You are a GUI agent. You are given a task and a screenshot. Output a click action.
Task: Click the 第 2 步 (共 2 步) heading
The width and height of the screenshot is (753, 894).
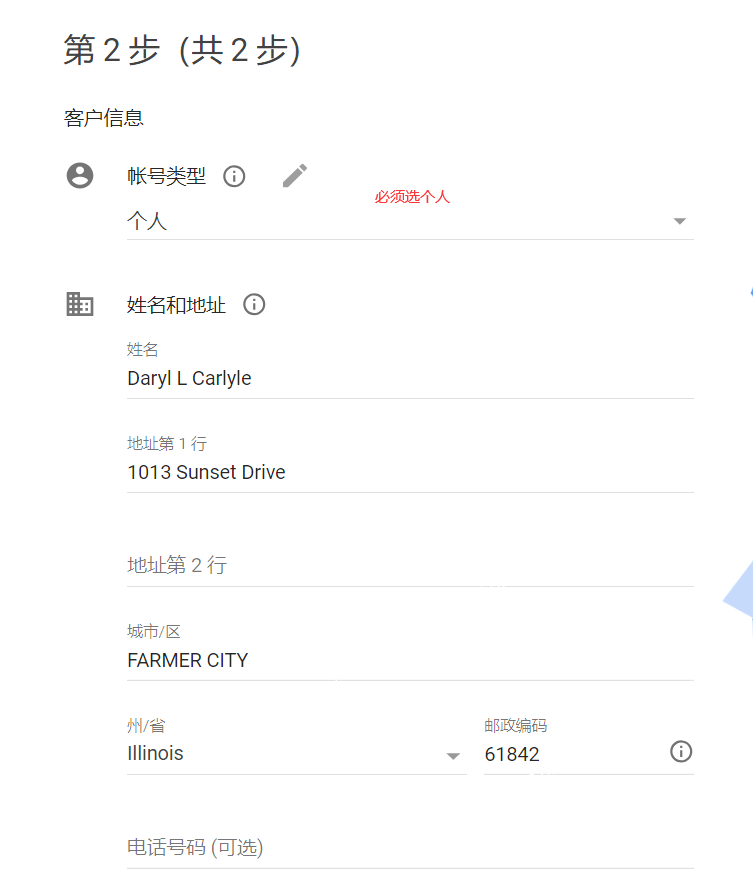[181, 50]
